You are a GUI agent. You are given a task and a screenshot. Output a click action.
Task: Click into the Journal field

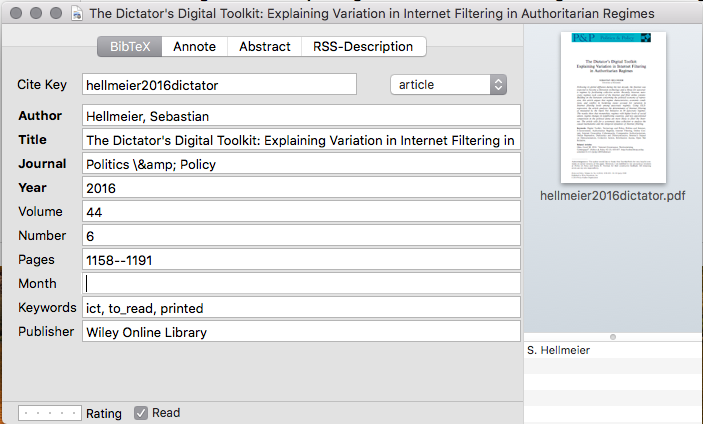(x=301, y=164)
